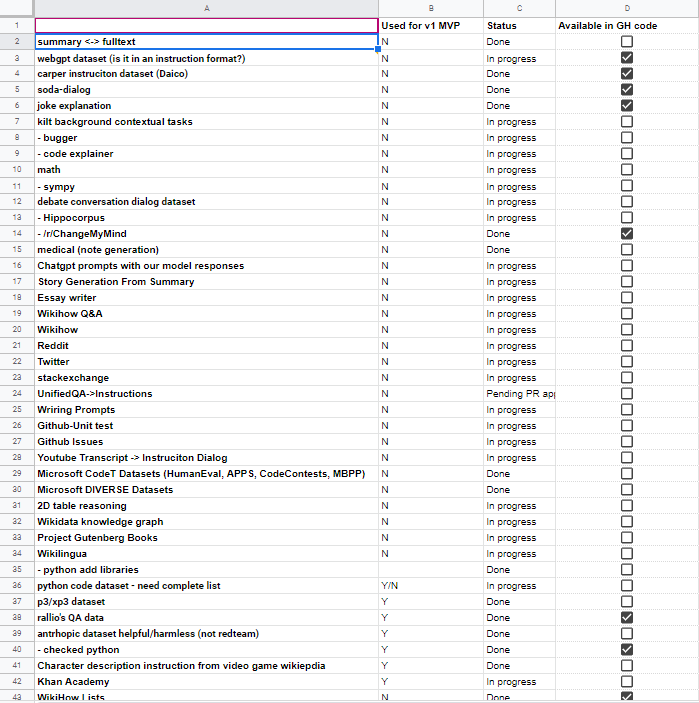Viewport: 699px width, 703px height.
Task: Select the 'joke explanation' cell
Action: (206, 106)
